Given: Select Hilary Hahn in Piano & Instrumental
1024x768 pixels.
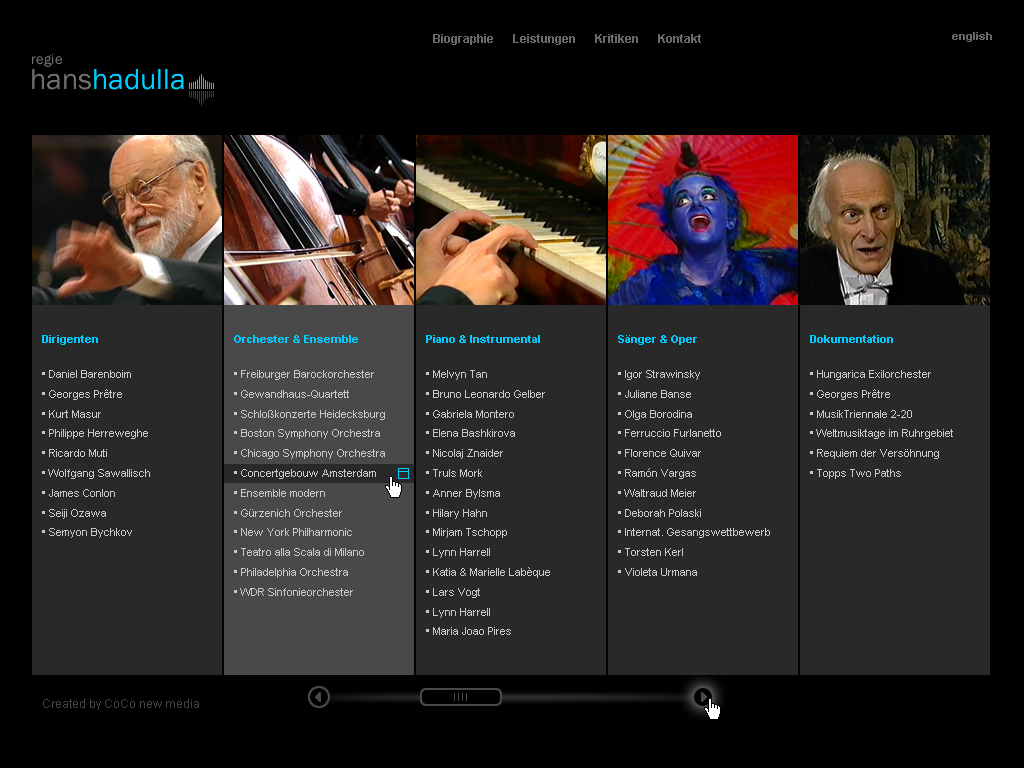Looking at the screenshot, I should [x=459, y=513].
